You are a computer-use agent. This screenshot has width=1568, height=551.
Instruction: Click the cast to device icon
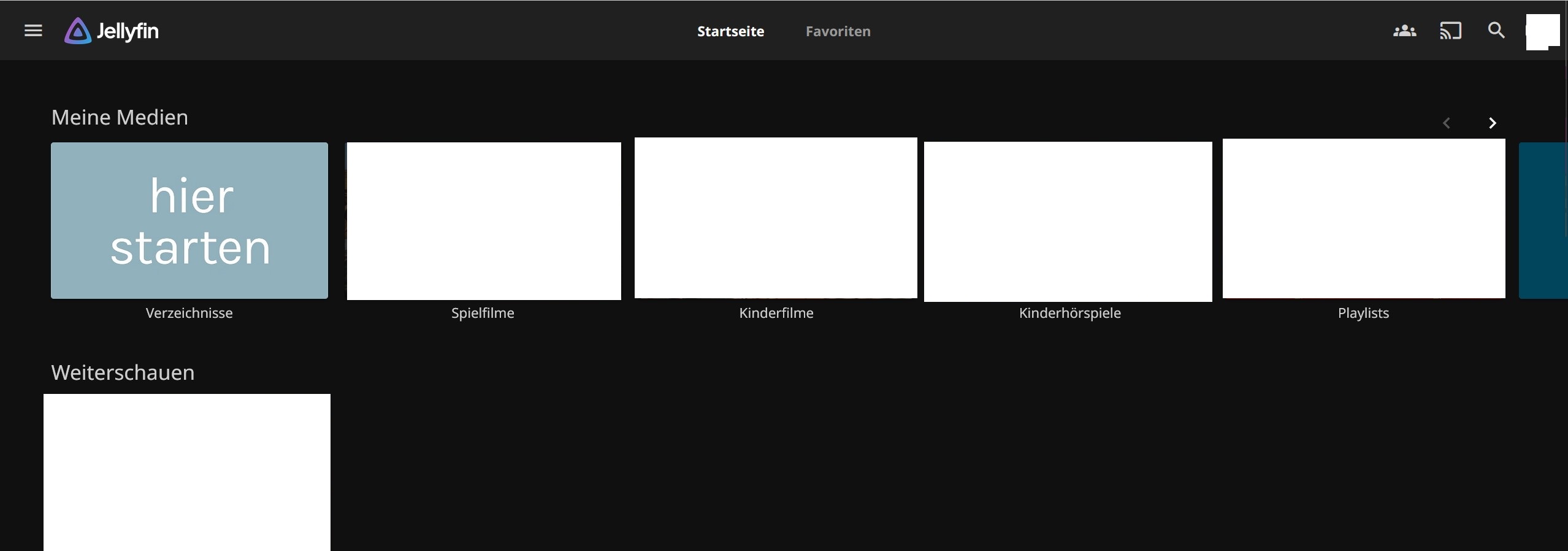click(x=1450, y=31)
